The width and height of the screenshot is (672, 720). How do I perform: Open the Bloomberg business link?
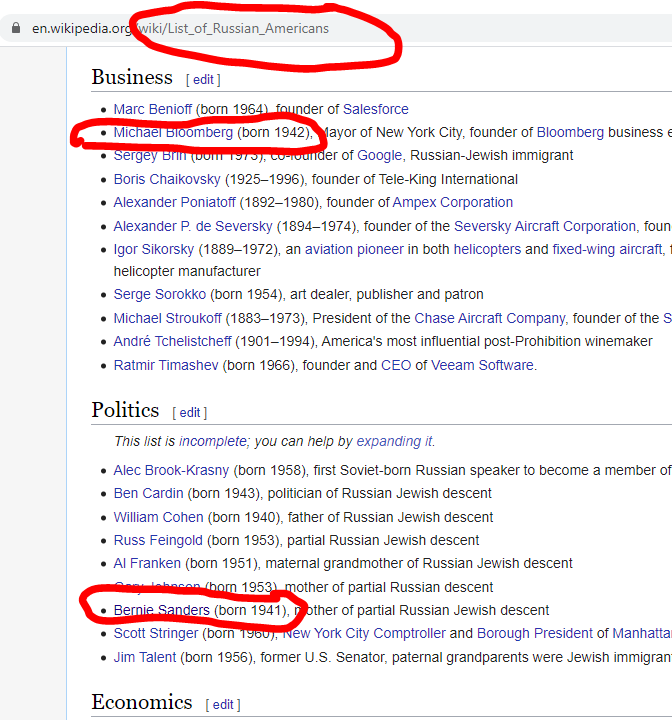click(570, 132)
